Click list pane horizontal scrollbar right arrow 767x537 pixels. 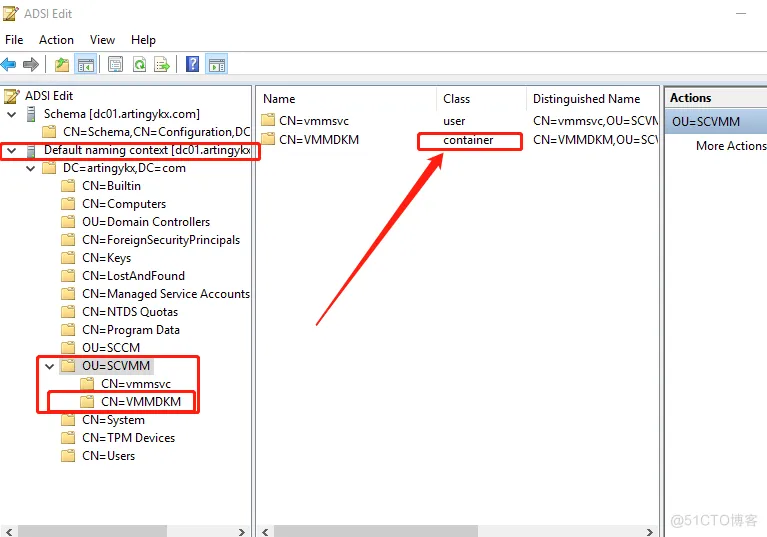[x=650, y=532]
